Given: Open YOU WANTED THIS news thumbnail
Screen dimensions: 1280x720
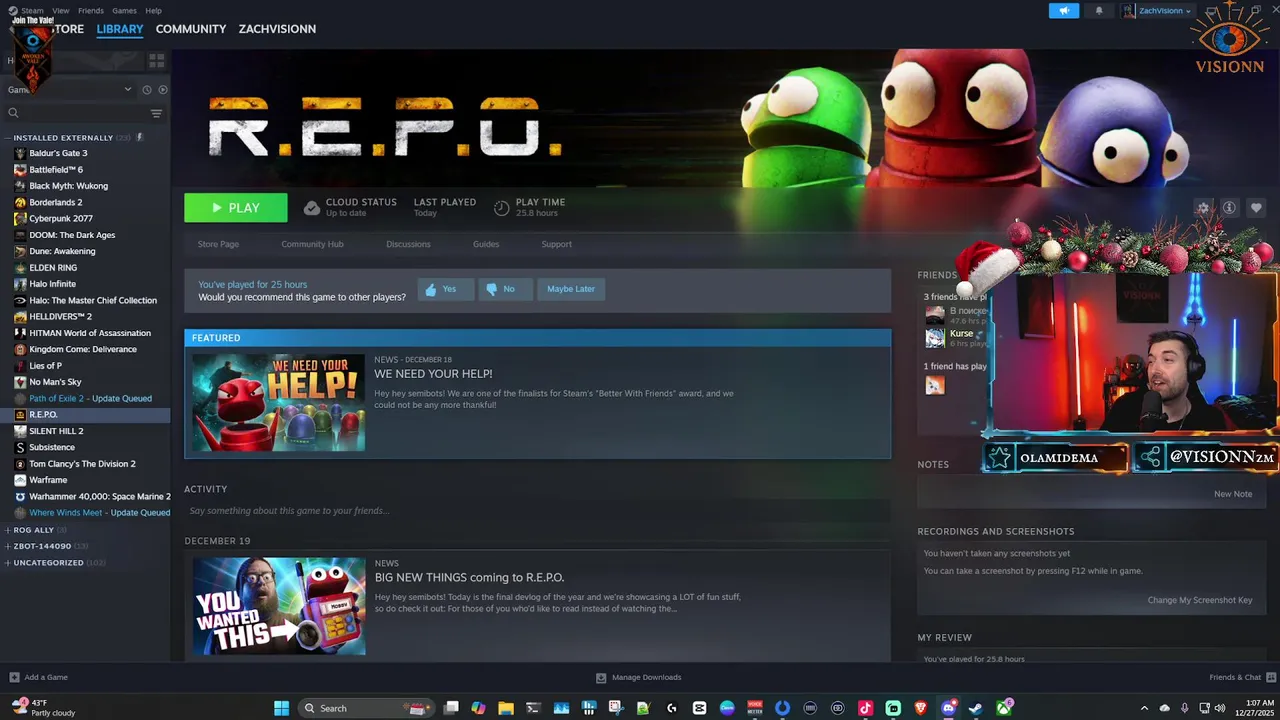Looking at the screenshot, I should [x=279, y=606].
